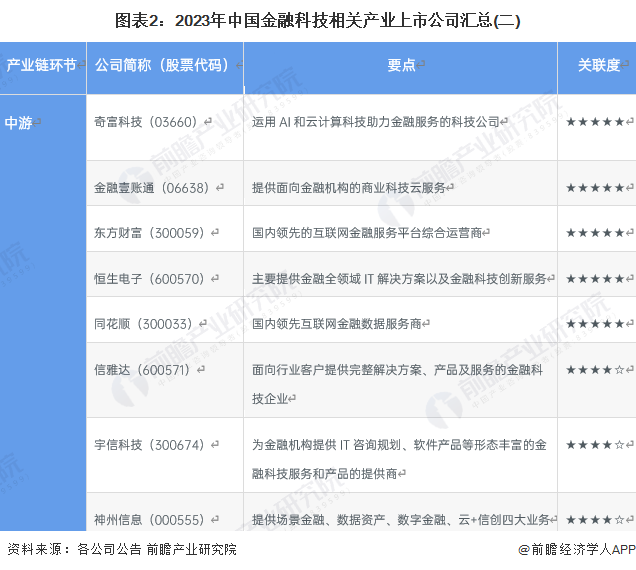Select the star rating beside 同花顺
Screen dimensions: 636x570
tap(596, 324)
